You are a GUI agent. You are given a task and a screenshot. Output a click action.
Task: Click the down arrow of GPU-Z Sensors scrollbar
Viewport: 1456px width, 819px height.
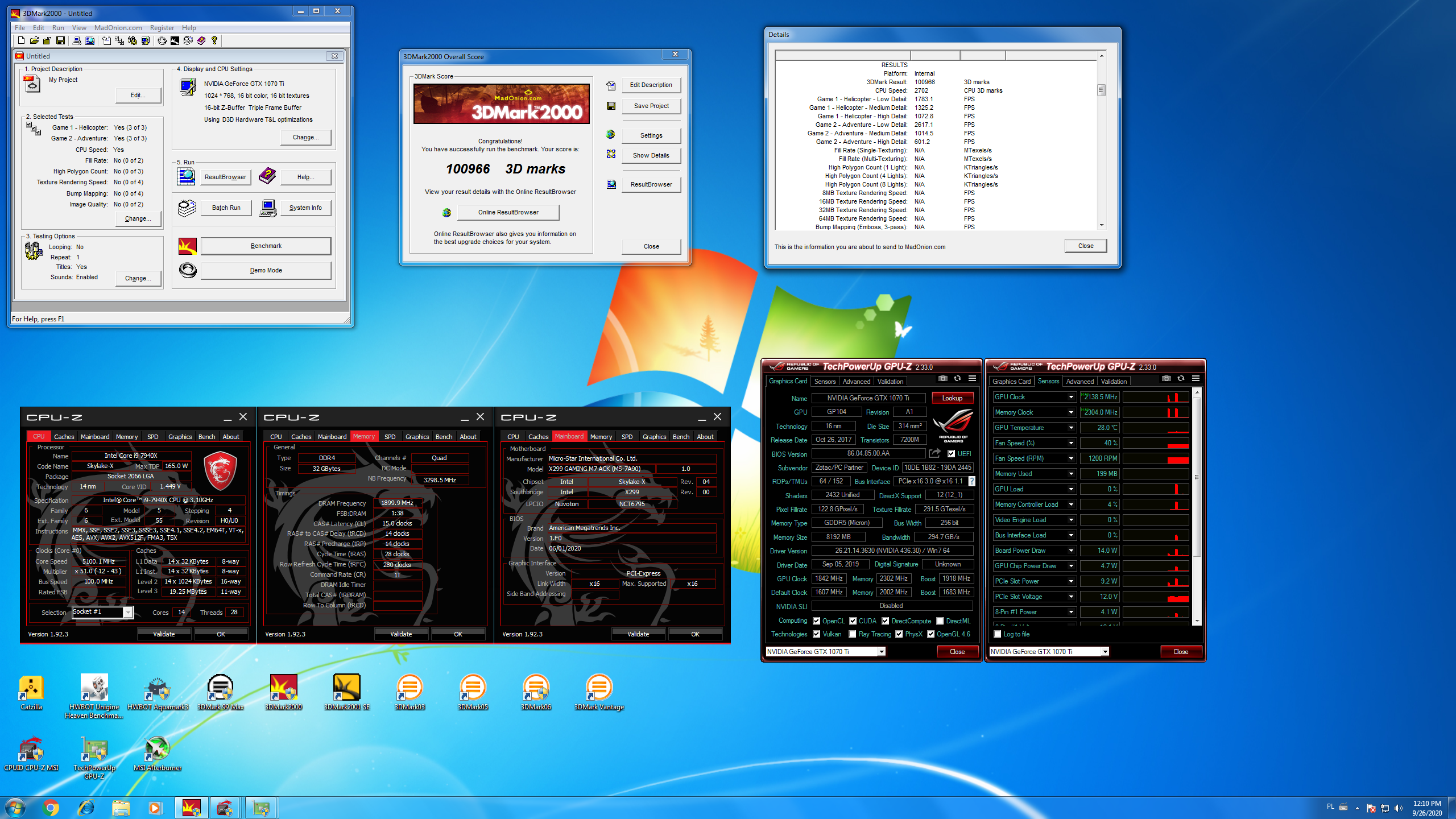point(1197,621)
